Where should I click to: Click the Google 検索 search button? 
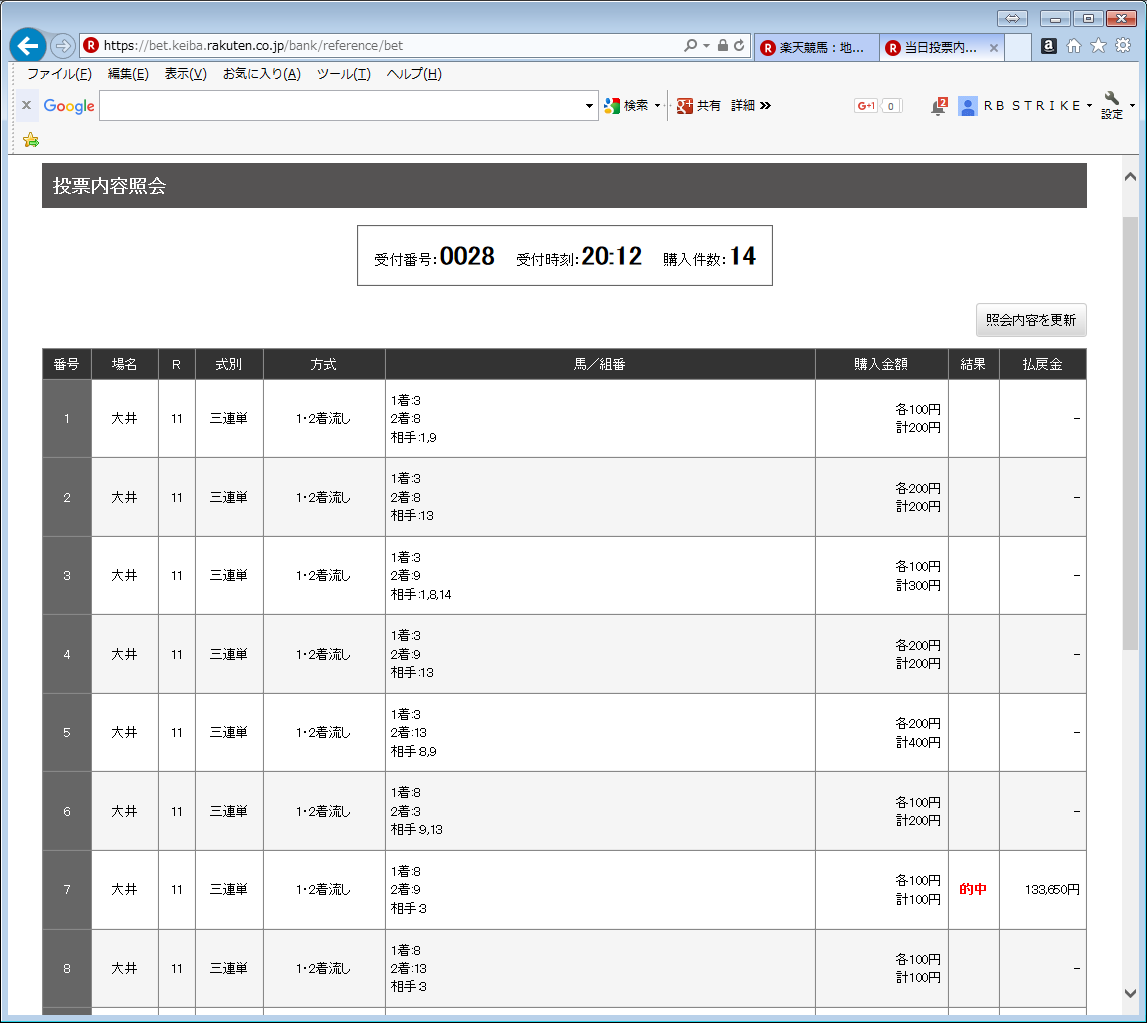pos(627,106)
